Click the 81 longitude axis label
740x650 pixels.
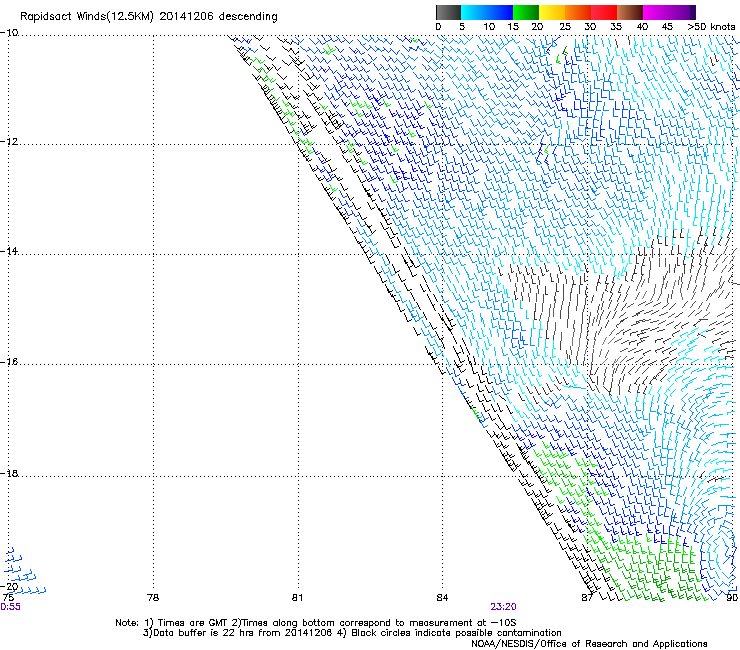297,598
